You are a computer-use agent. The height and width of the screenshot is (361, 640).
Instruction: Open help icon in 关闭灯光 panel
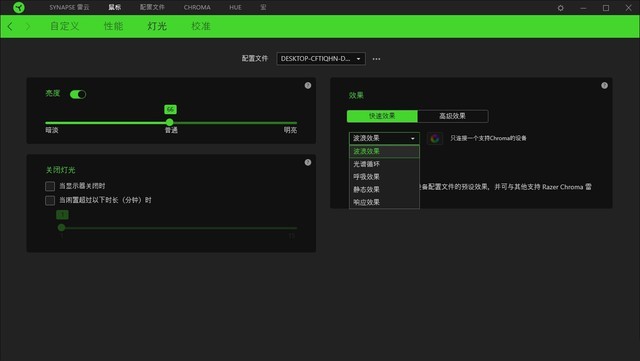(x=308, y=162)
